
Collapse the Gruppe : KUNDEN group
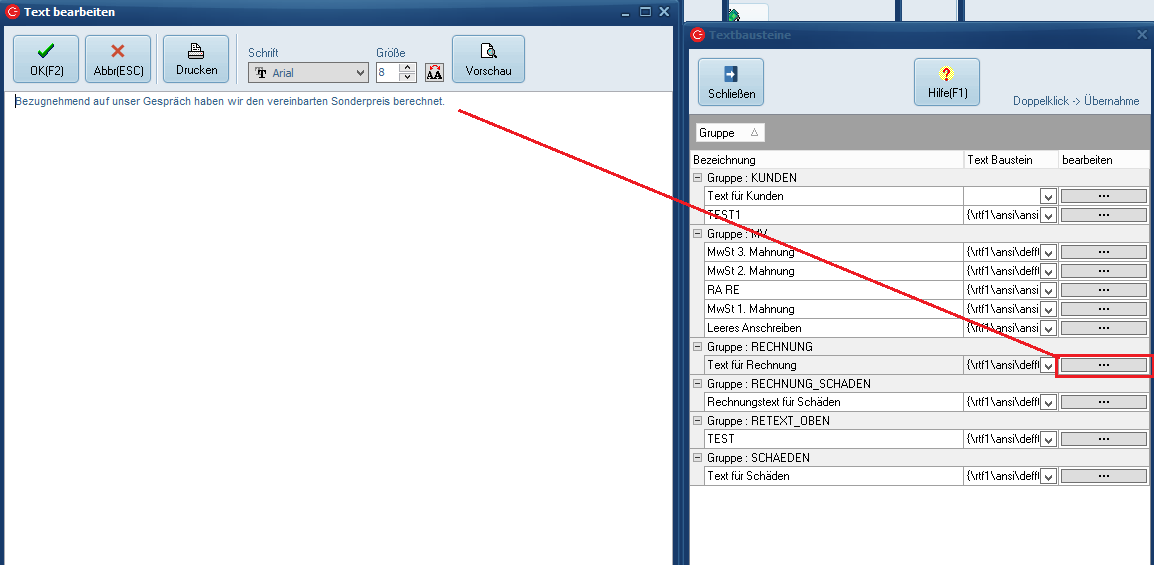[697, 178]
